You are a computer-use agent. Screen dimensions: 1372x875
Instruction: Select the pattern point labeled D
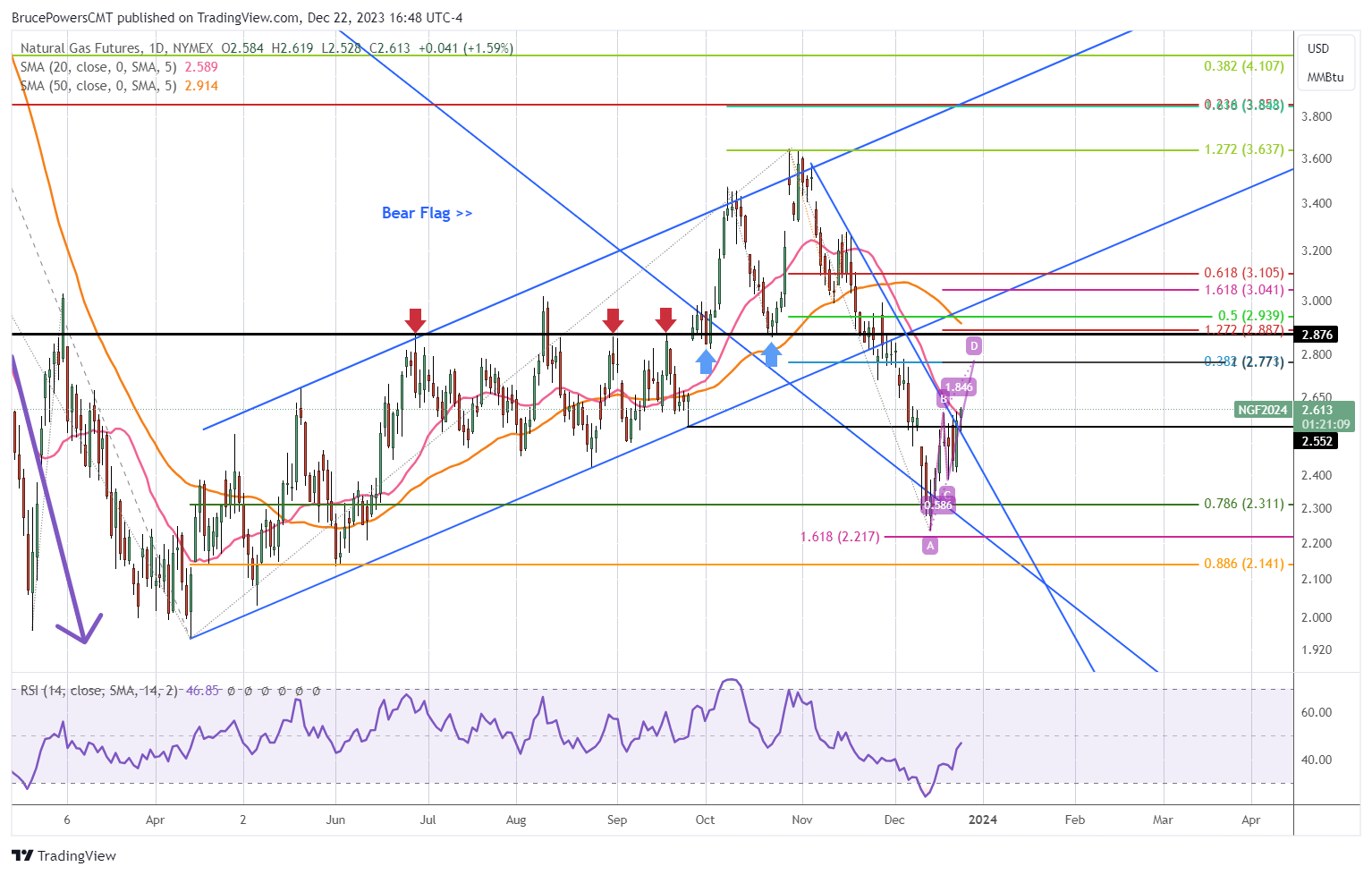pyautogui.click(x=974, y=345)
